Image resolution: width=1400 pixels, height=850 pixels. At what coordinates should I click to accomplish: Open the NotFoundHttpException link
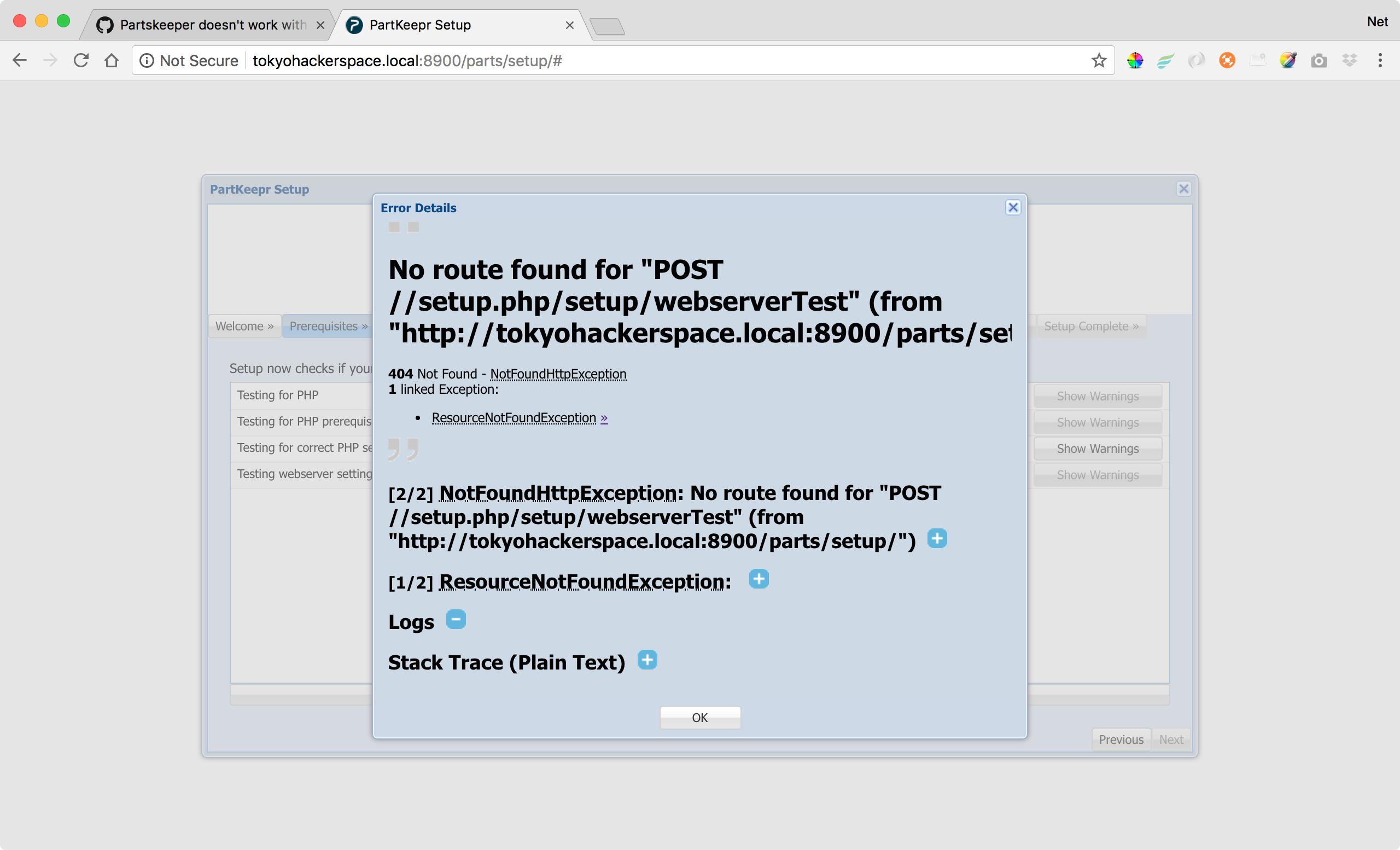tap(557, 374)
